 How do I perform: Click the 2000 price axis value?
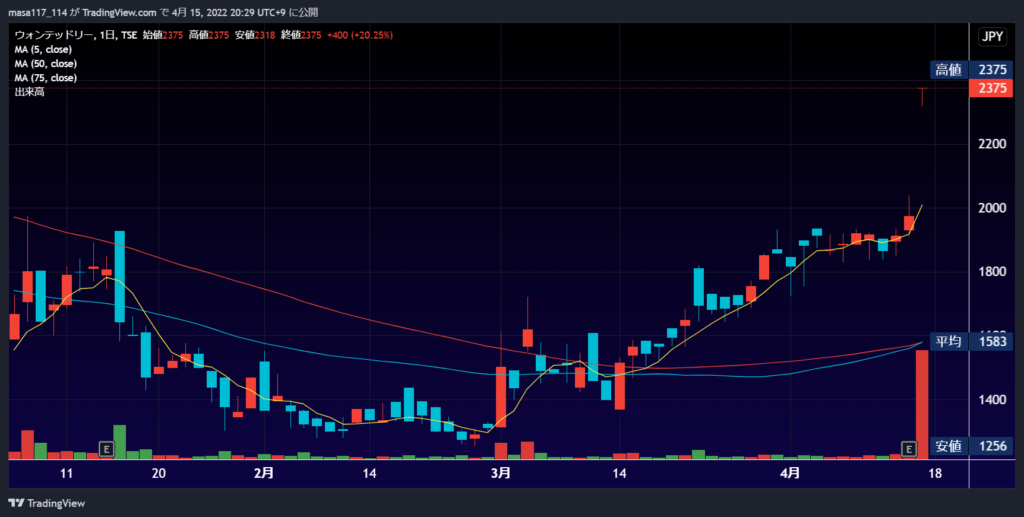pyautogui.click(x=992, y=208)
